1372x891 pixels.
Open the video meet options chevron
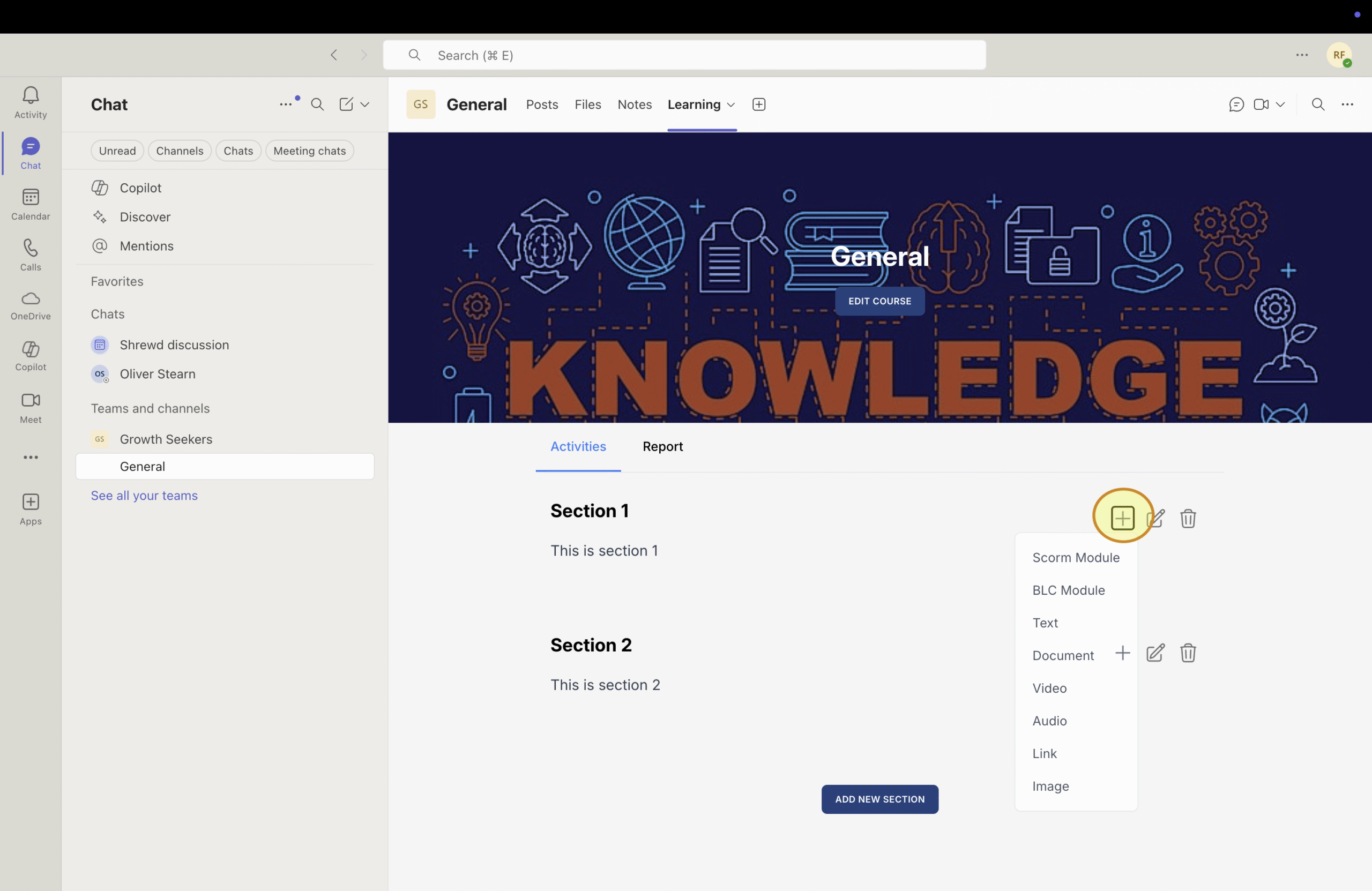(x=1280, y=104)
